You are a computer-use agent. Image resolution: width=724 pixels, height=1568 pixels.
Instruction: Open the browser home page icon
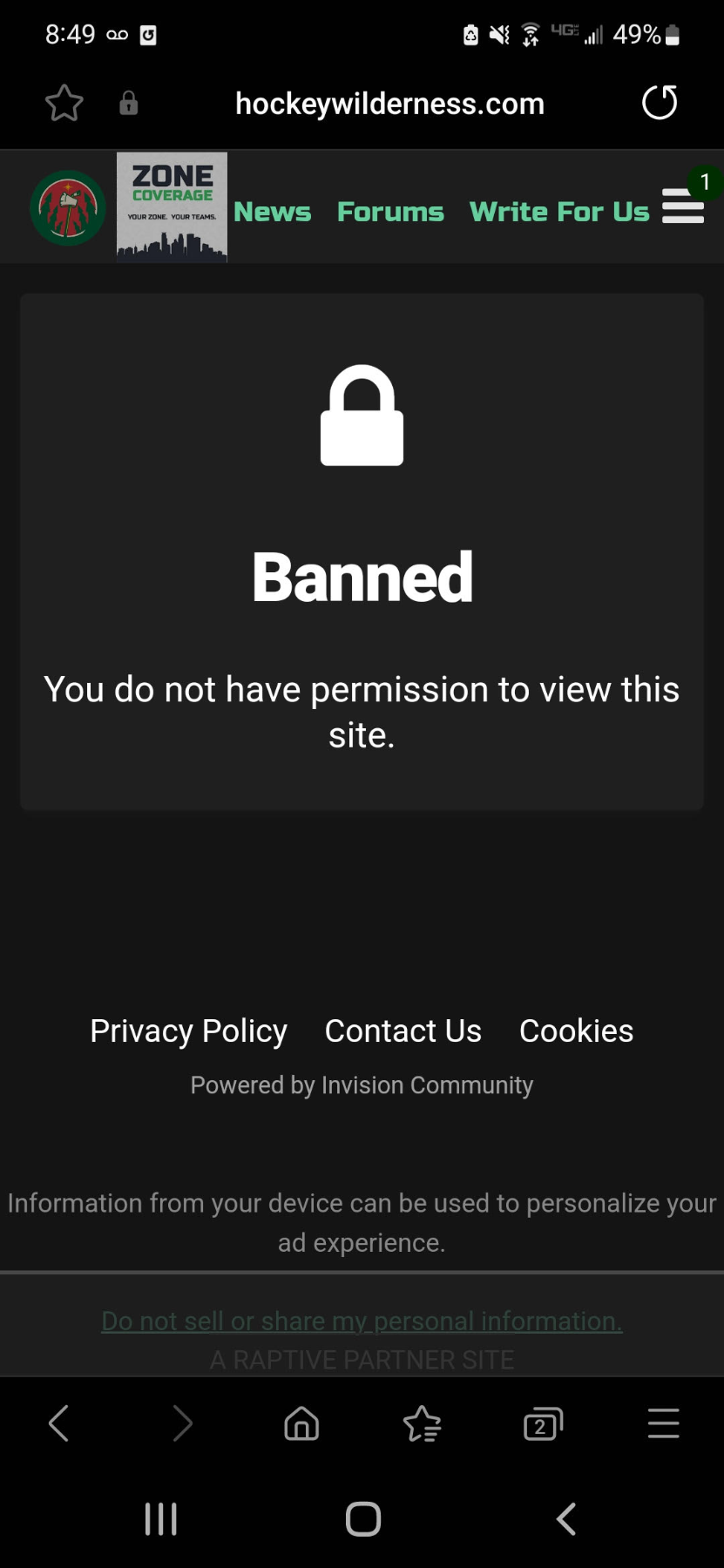[x=301, y=1423]
